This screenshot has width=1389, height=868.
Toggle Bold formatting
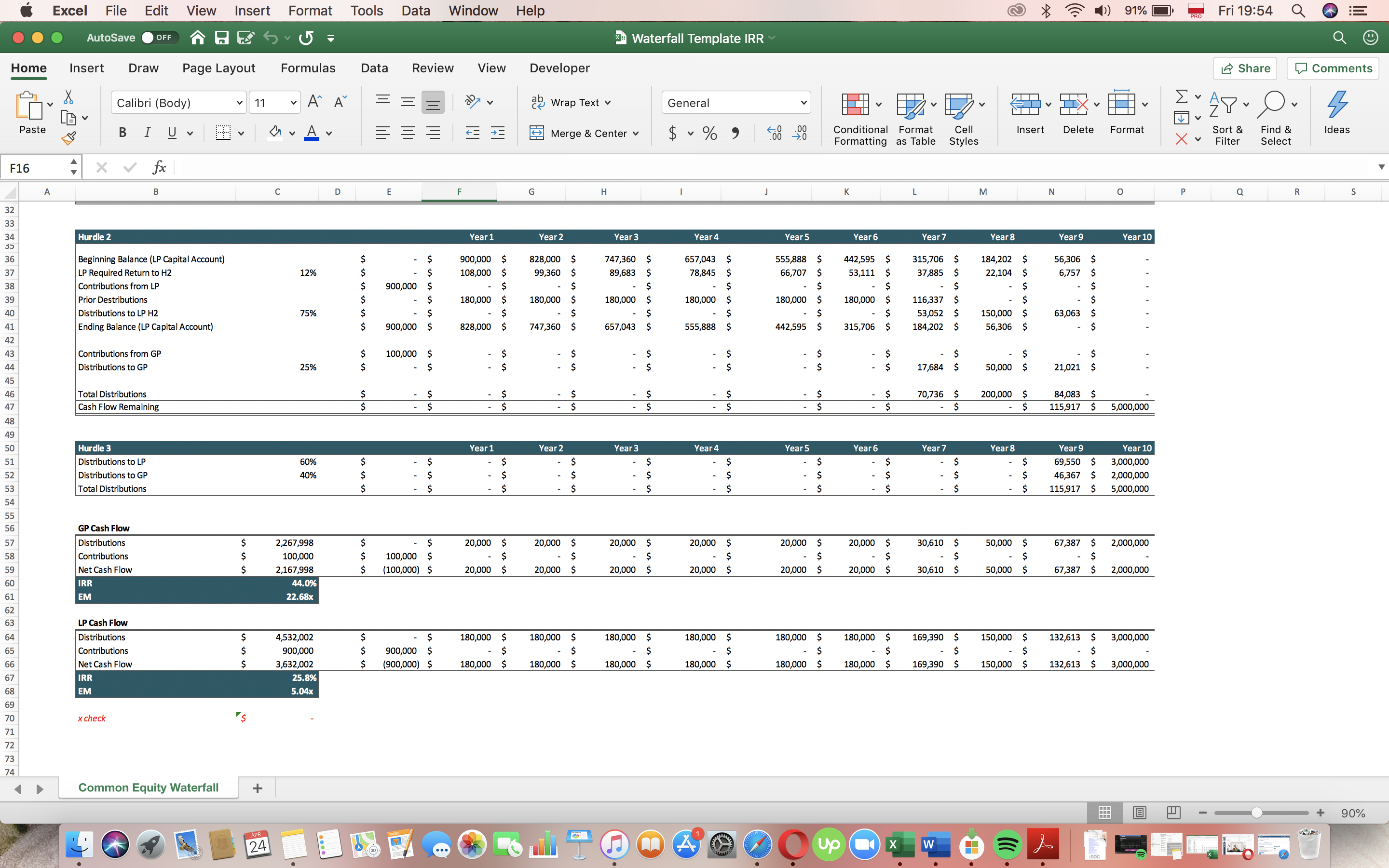(x=122, y=133)
